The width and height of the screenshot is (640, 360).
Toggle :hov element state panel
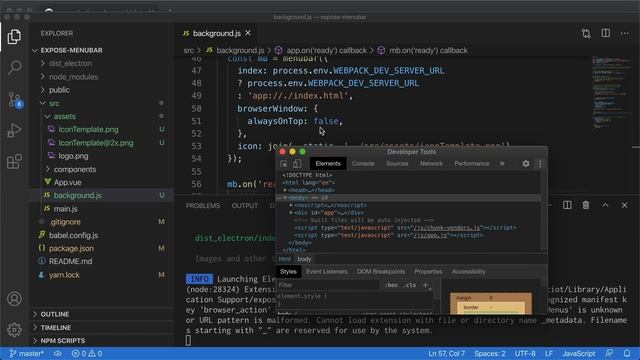[x=391, y=285]
